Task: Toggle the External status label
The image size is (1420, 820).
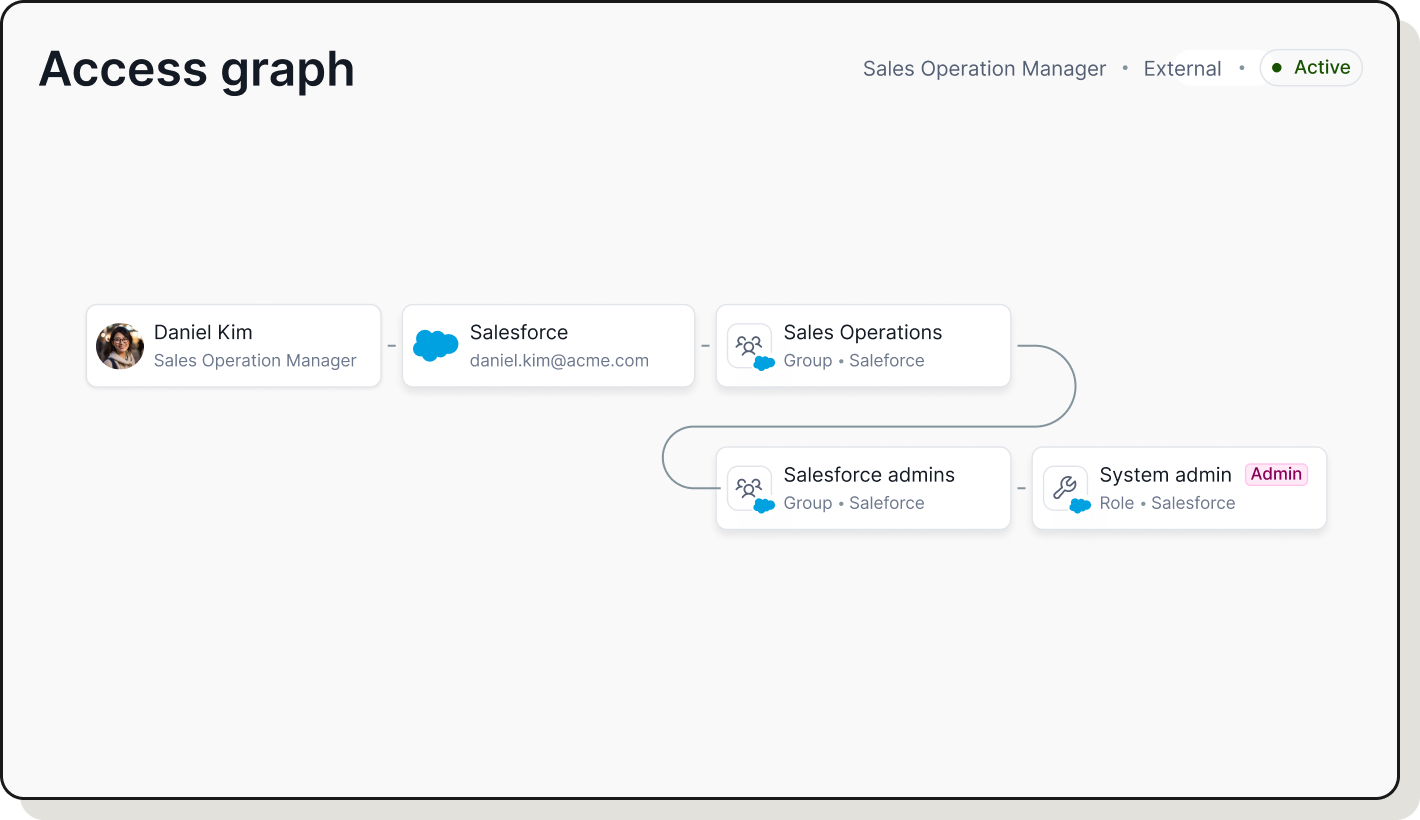Action: 1182,68
